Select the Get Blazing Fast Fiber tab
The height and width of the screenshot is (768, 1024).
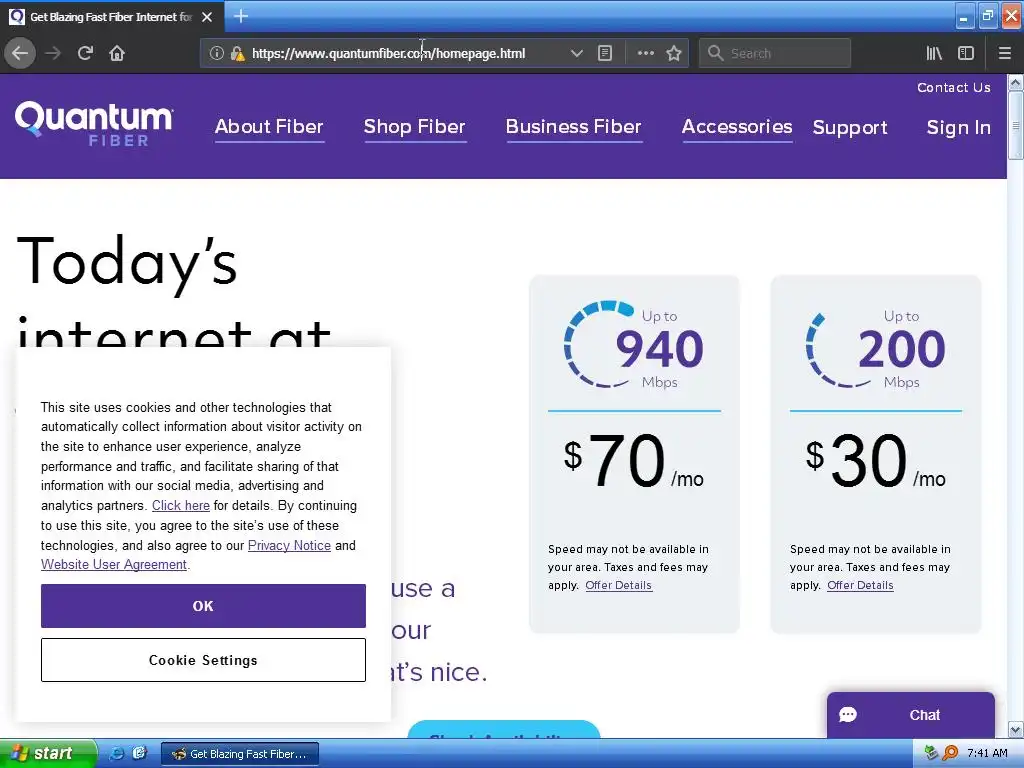tap(112, 17)
